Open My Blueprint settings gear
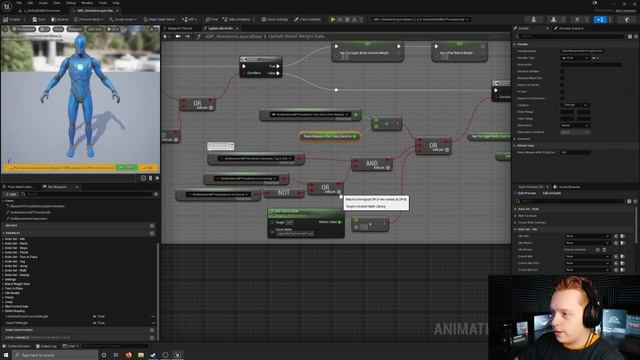The width and height of the screenshot is (640, 360). [x=156, y=194]
